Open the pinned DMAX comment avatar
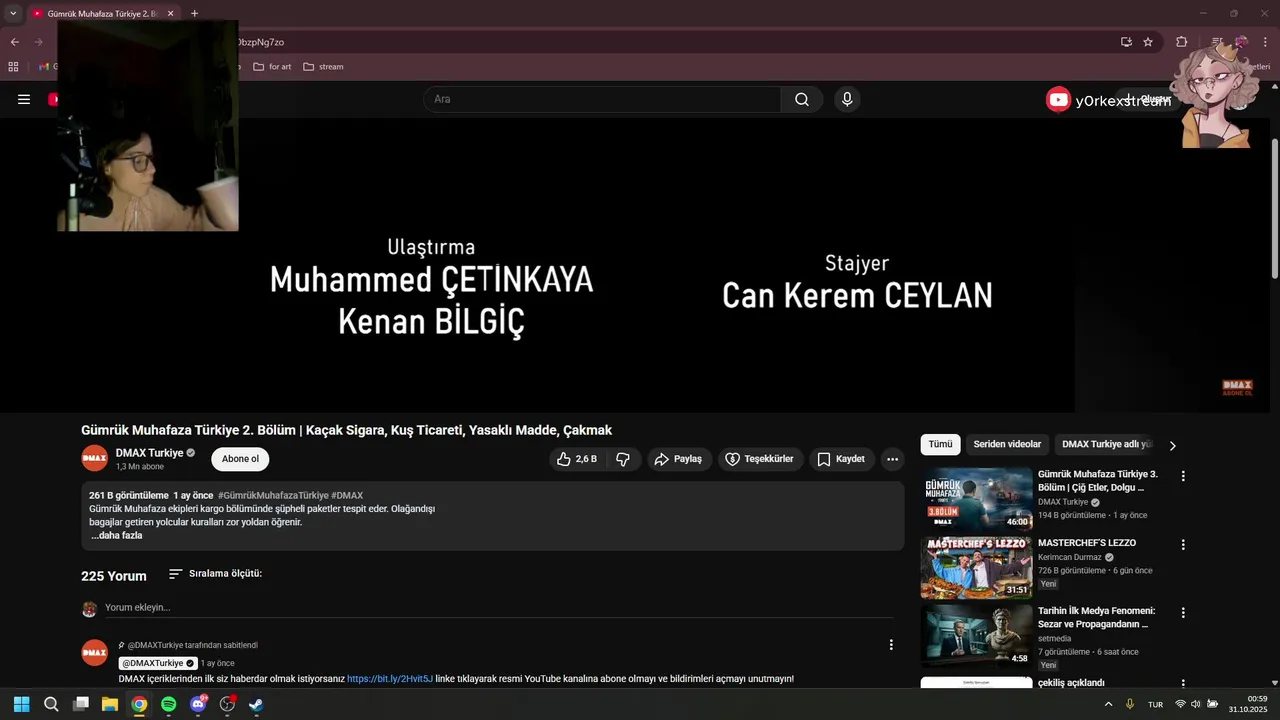1280x720 pixels. 94,652
